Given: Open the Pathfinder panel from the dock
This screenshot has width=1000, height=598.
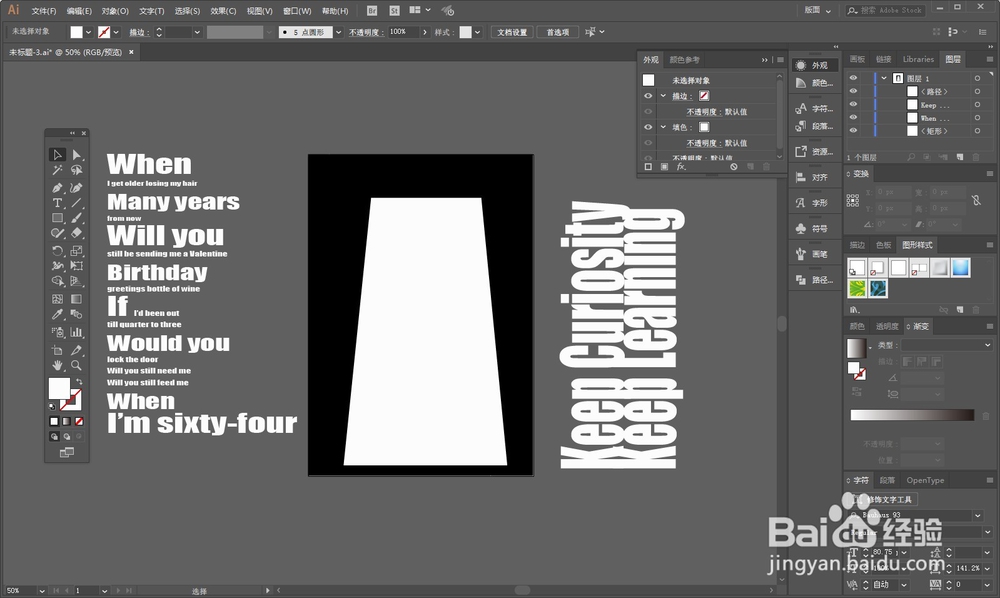Looking at the screenshot, I should coord(815,280).
